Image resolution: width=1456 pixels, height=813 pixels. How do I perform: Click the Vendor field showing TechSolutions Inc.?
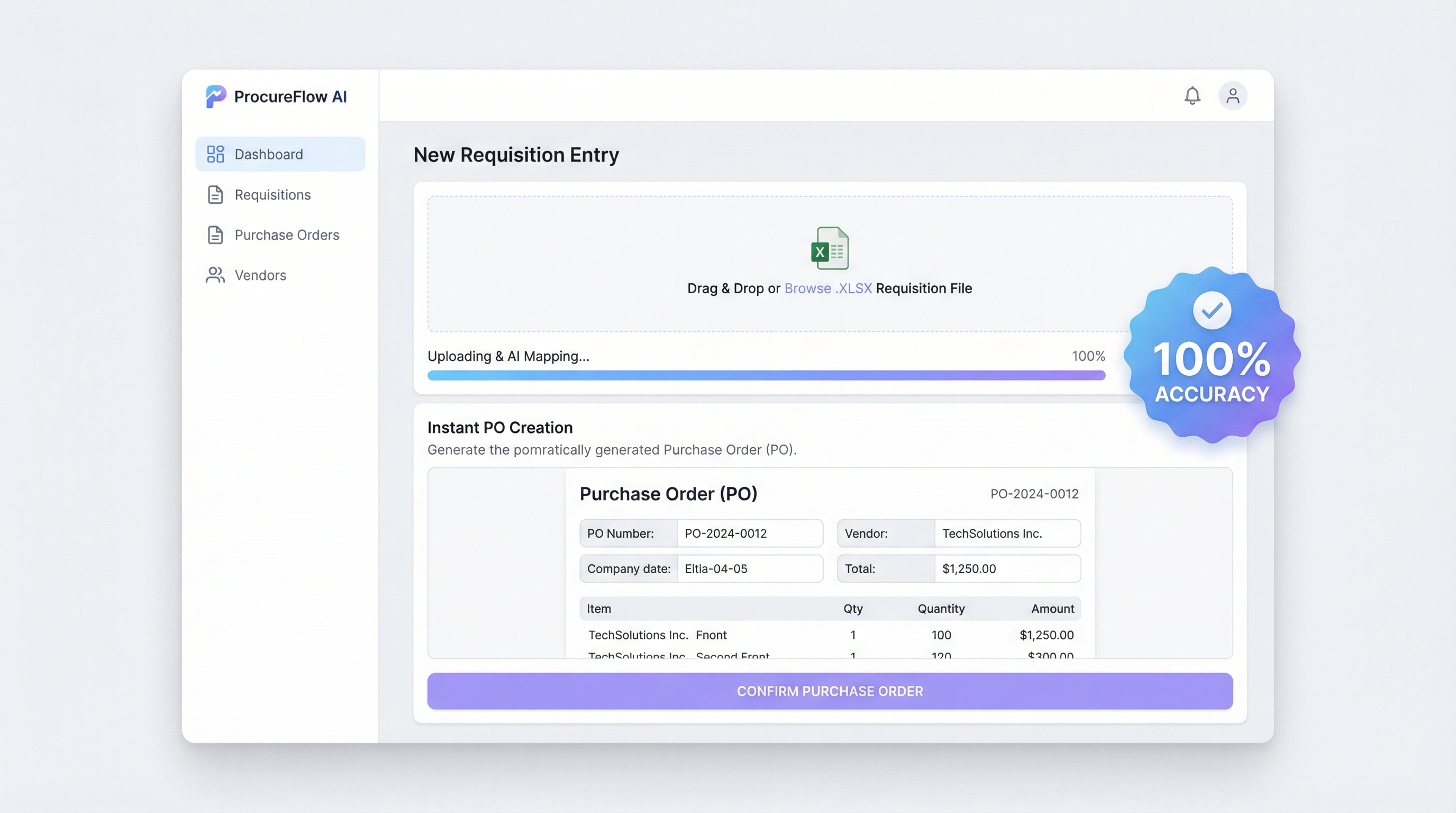(1007, 533)
